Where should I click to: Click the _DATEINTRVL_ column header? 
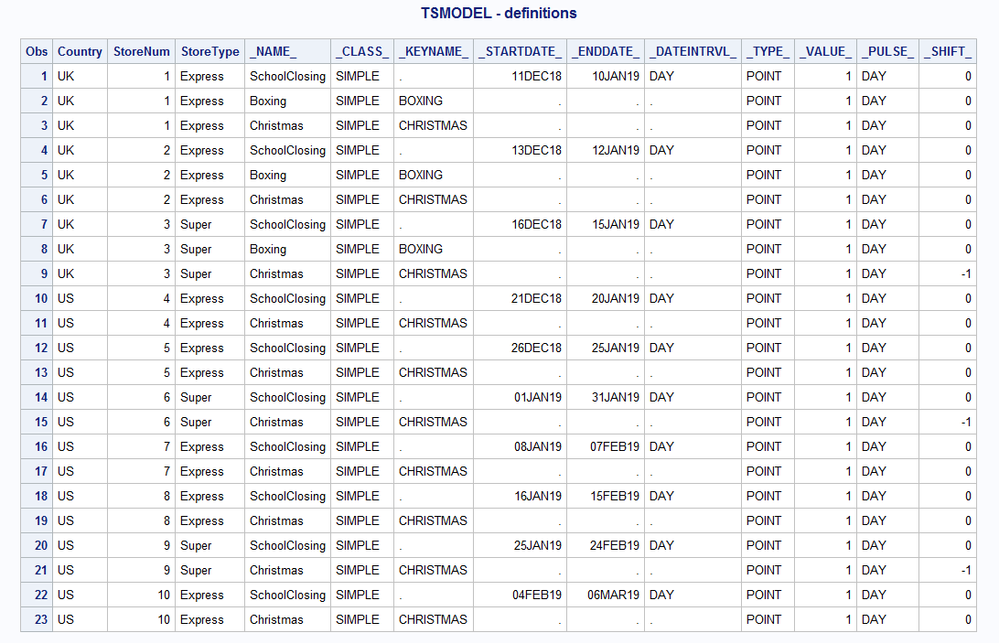692,52
